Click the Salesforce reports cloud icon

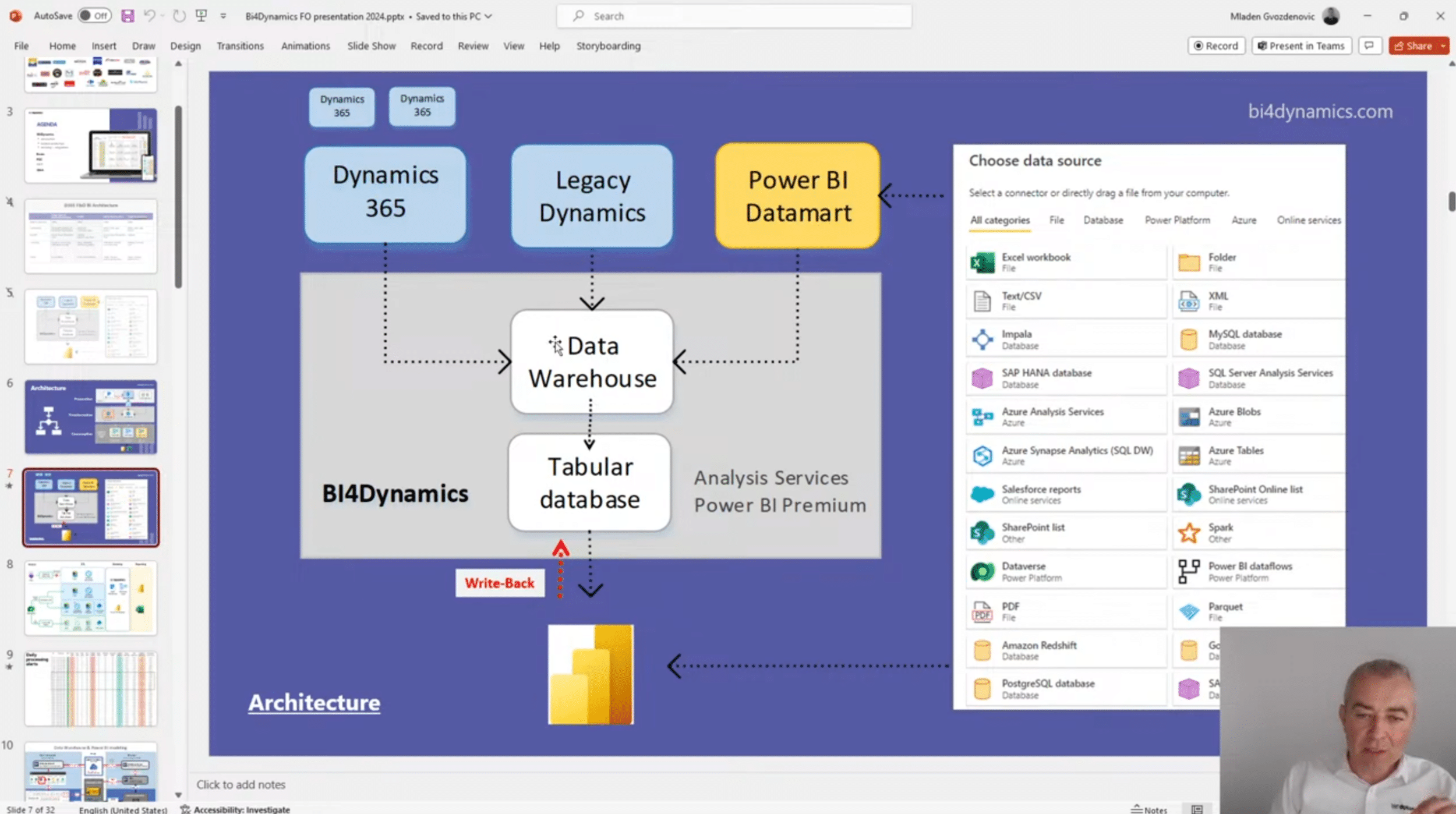click(x=983, y=494)
